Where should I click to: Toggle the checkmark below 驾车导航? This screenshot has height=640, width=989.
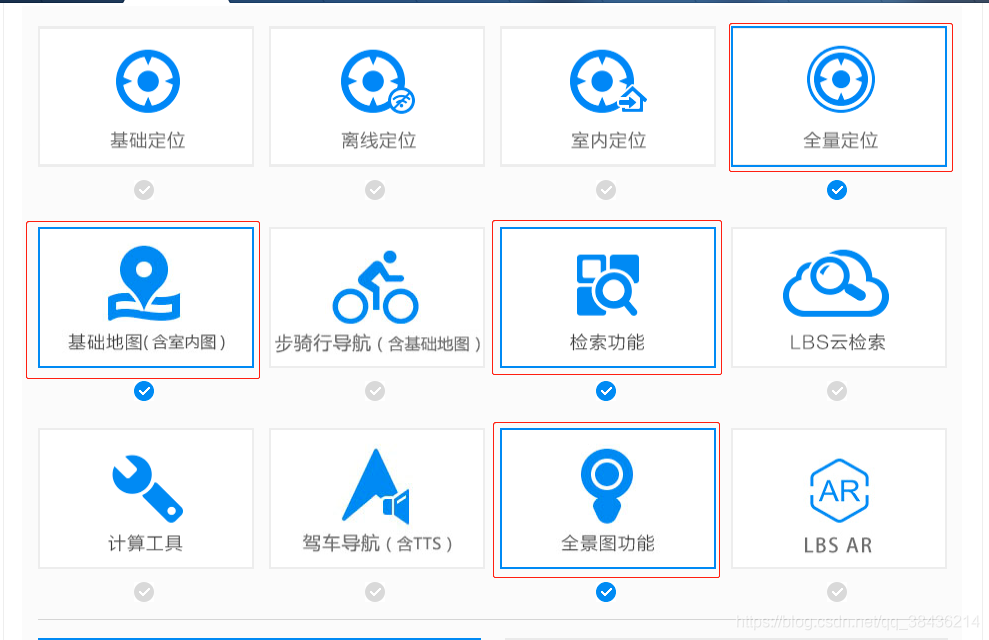click(x=375, y=592)
